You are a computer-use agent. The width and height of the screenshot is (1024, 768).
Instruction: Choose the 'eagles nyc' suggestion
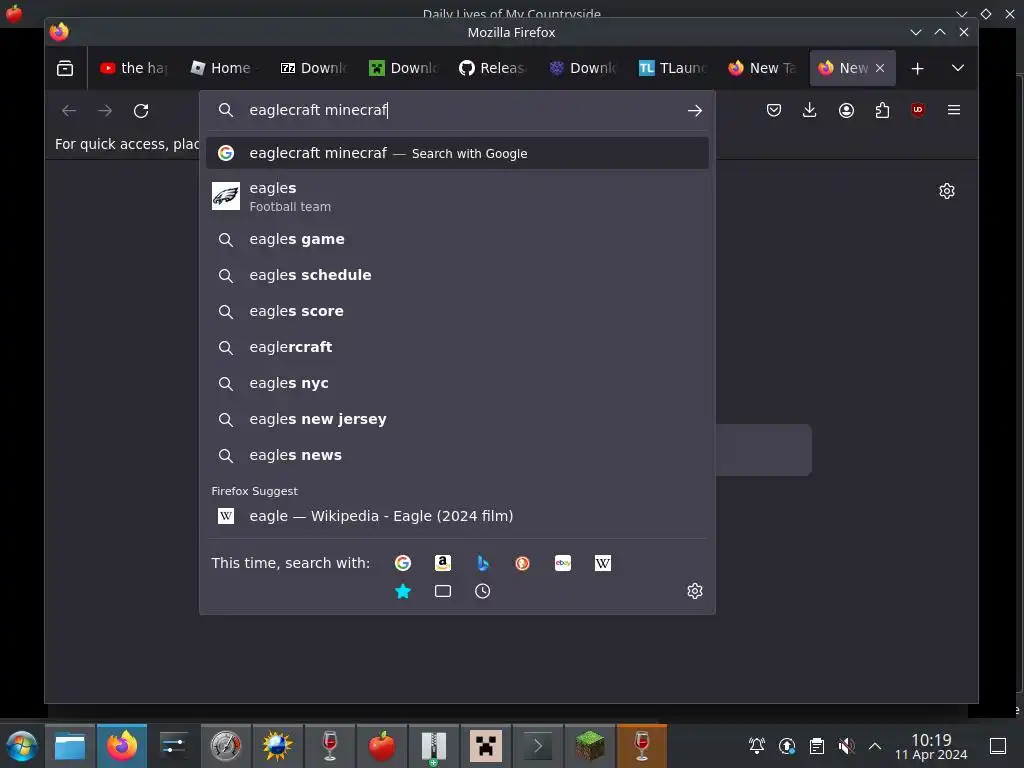coord(457,383)
